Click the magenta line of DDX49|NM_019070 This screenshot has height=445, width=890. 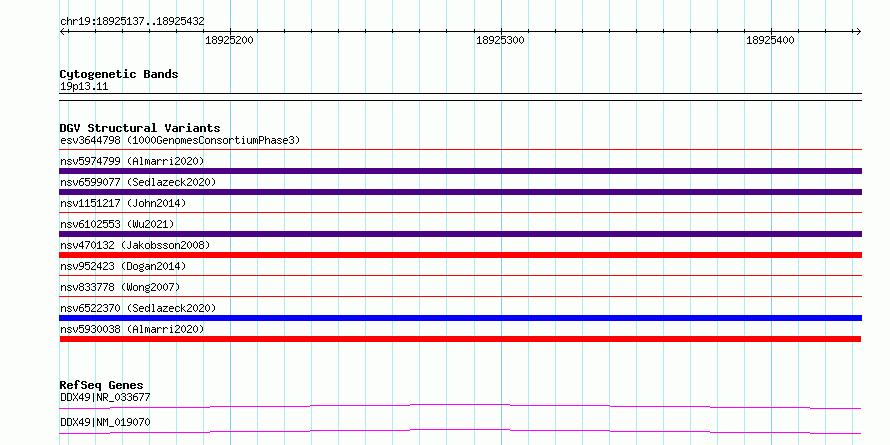tap(460, 431)
